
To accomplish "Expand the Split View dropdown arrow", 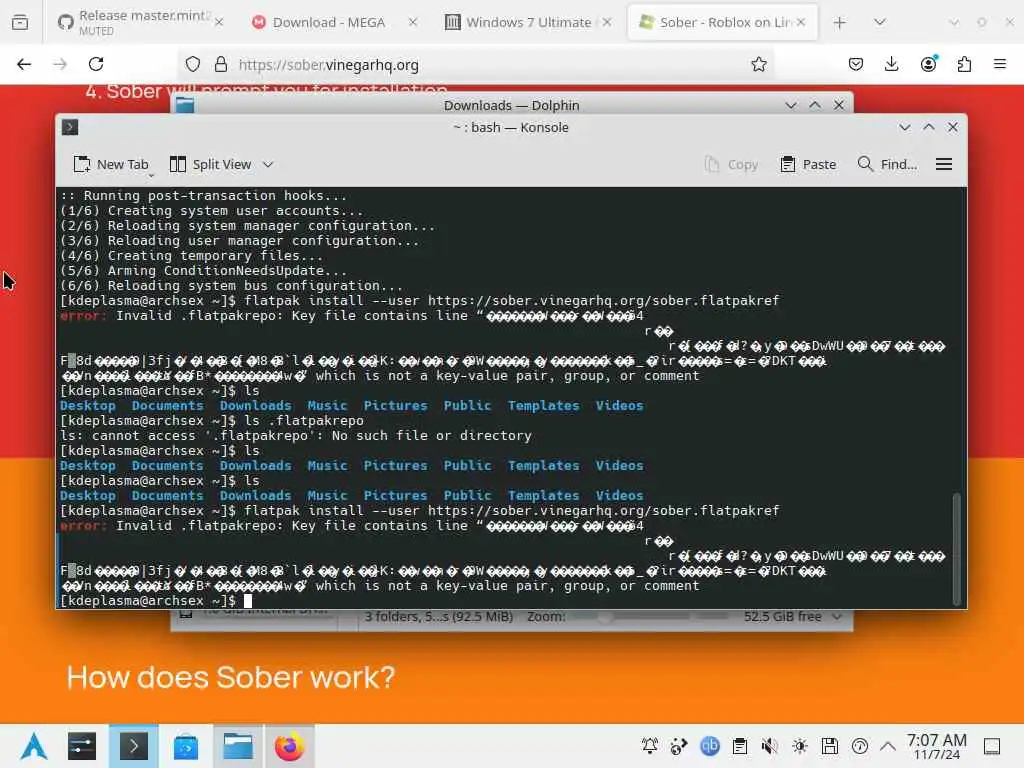I will tap(268, 165).
